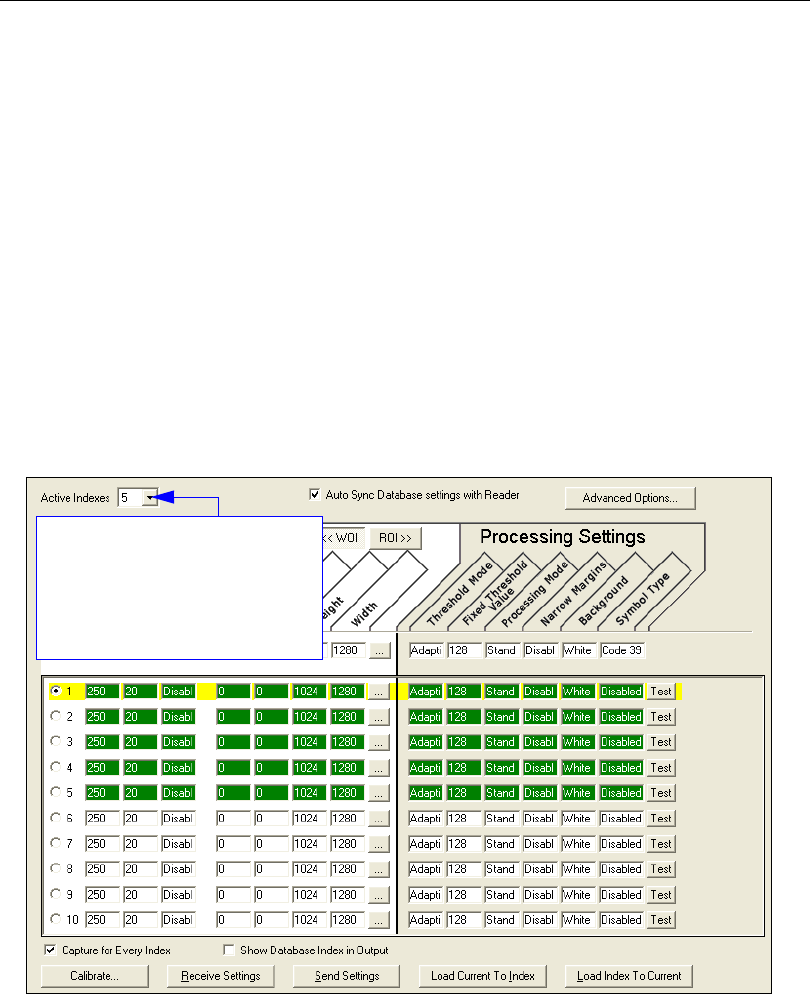Click first Disabl field in index 10 row
The image size is (810, 994).
[178, 919]
